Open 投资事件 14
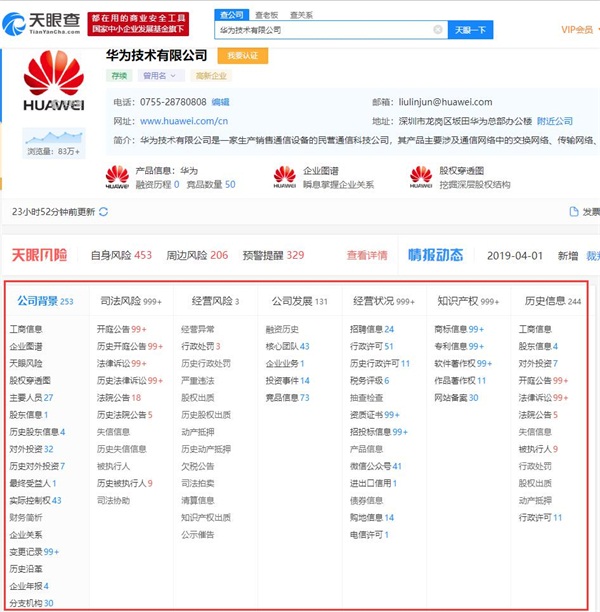The image size is (600, 612). pos(288,381)
